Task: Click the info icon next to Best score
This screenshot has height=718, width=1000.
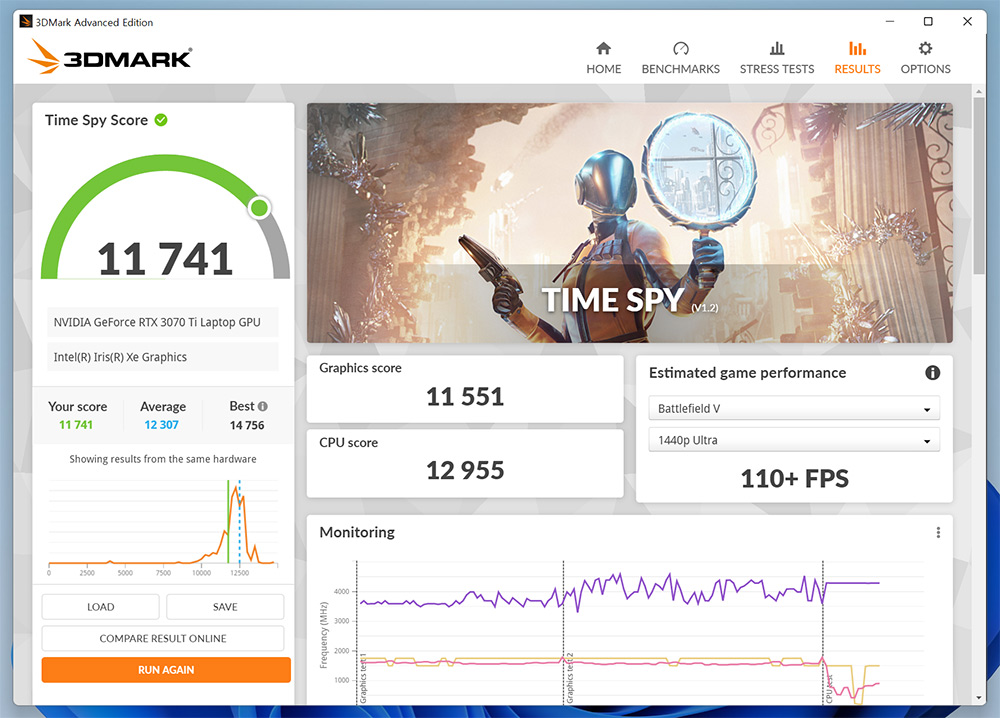Action: coord(263,406)
